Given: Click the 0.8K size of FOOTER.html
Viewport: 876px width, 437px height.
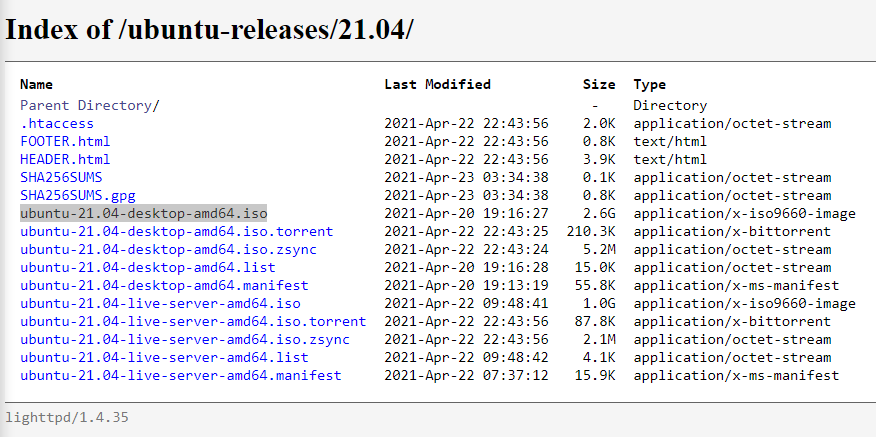Looking at the screenshot, I should point(599,141).
